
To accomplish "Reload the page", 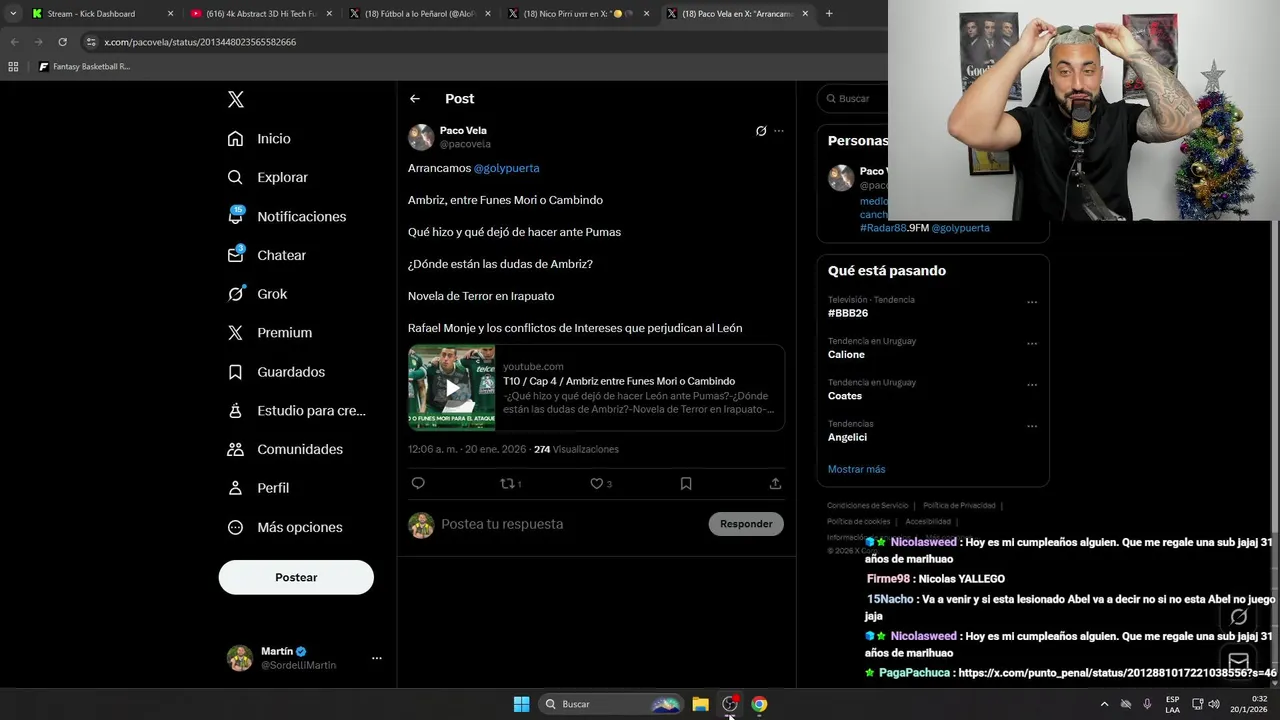I will click(x=62, y=42).
